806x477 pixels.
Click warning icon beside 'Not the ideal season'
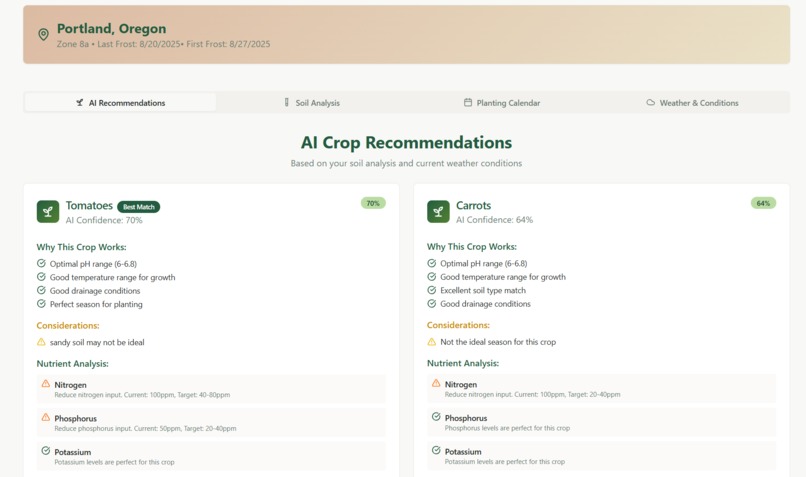click(x=432, y=341)
